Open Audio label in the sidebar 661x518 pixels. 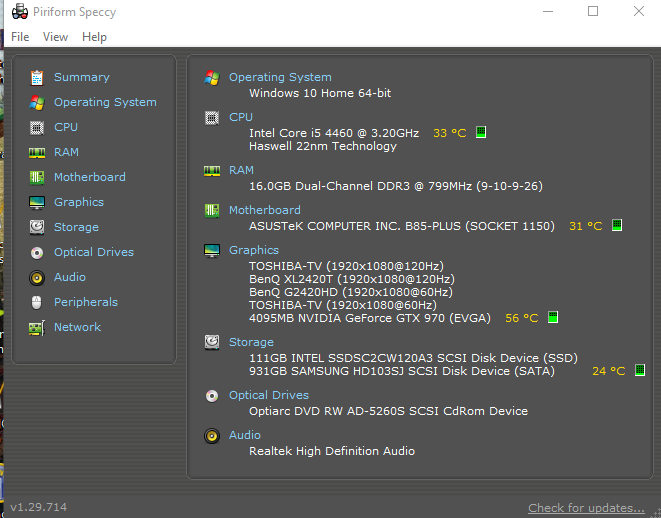[70, 277]
